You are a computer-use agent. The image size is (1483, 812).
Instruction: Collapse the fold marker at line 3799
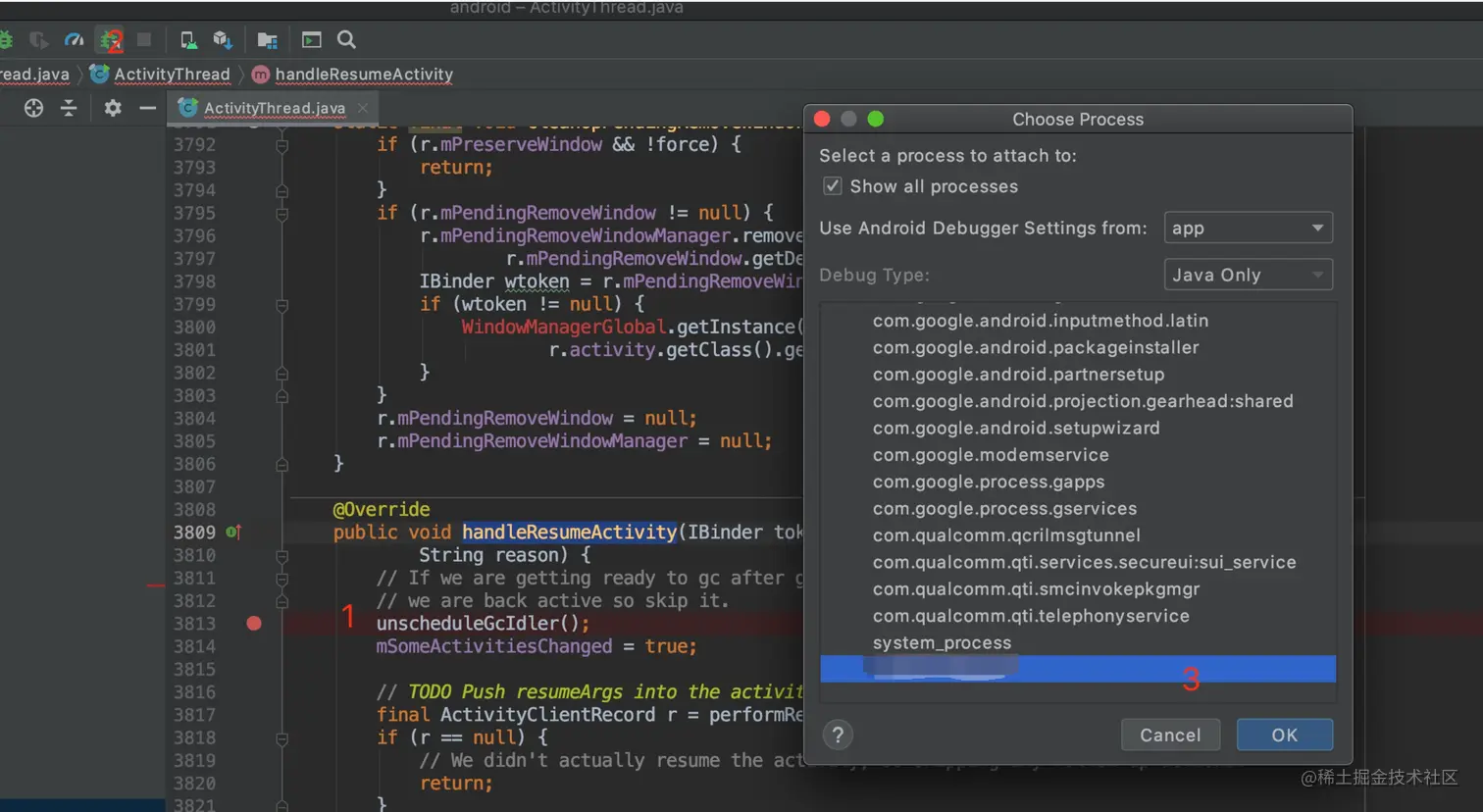coord(281,305)
